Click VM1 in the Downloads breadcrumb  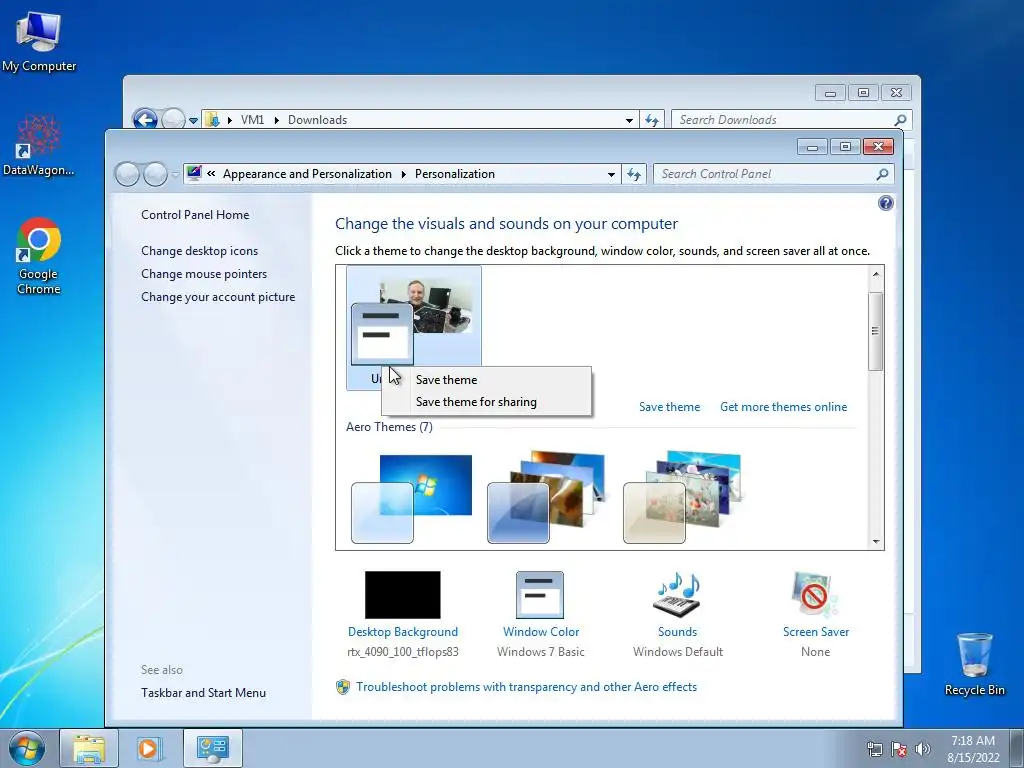click(x=252, y=120)
